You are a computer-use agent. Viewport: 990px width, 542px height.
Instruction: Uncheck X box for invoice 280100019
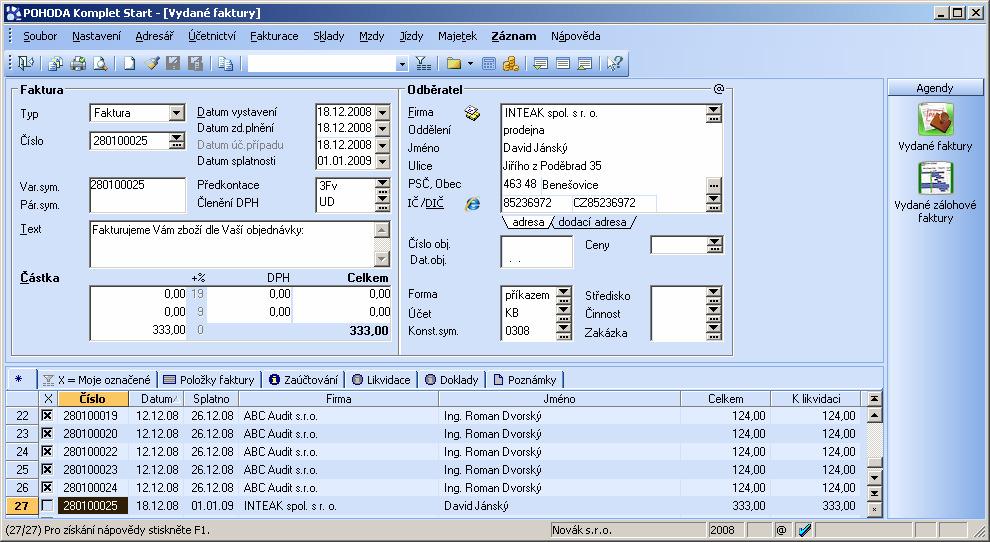(47, 416)
